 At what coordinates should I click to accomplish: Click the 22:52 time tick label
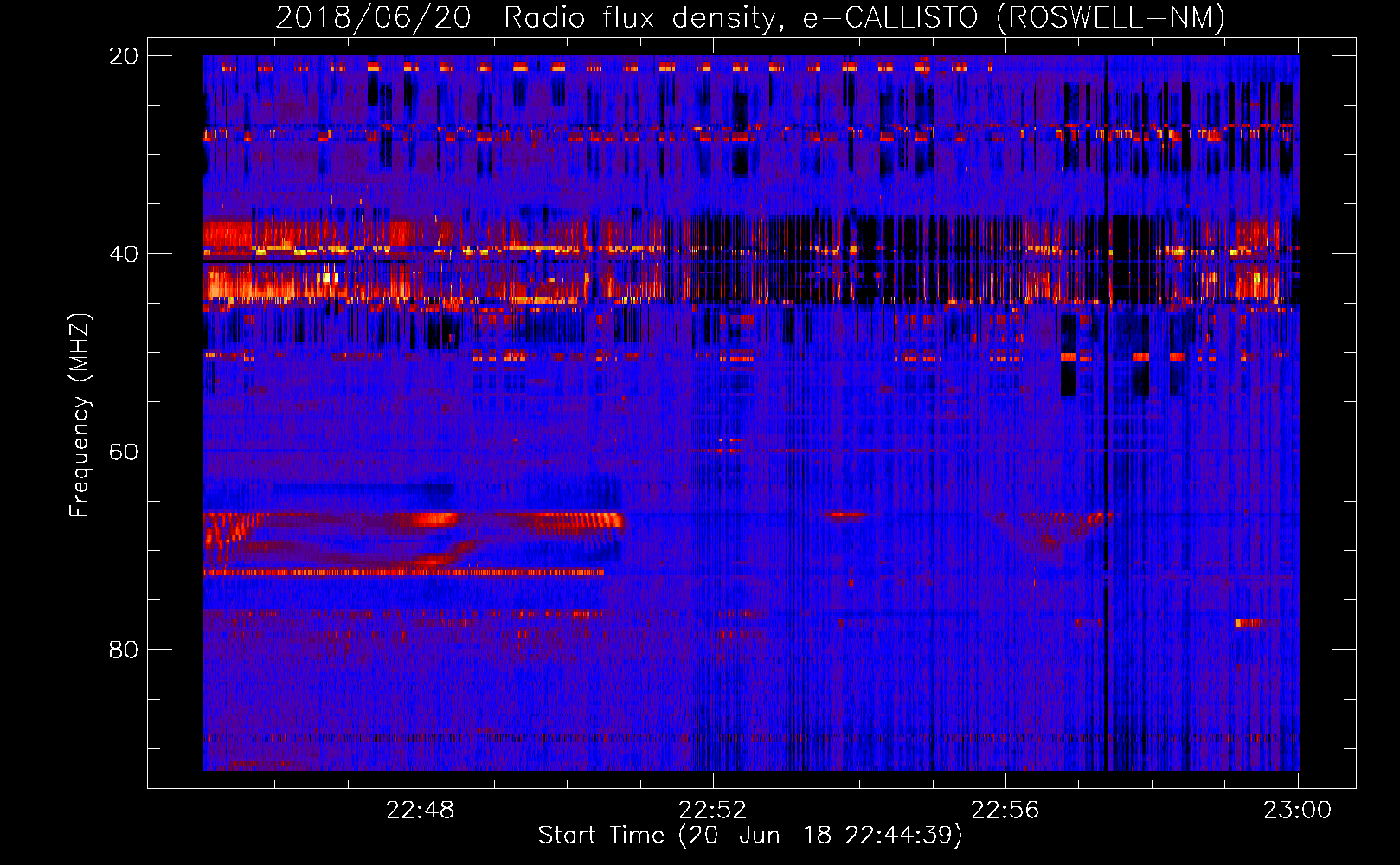pyautogui.click(x=712, y=810)
